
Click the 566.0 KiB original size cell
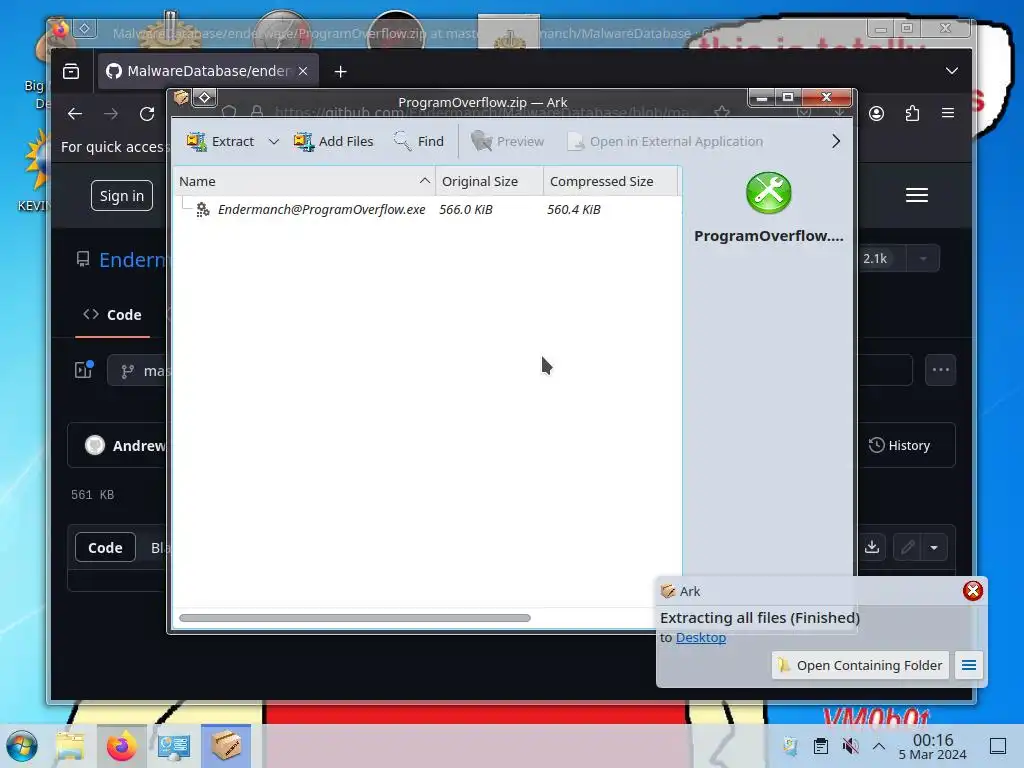466,210
